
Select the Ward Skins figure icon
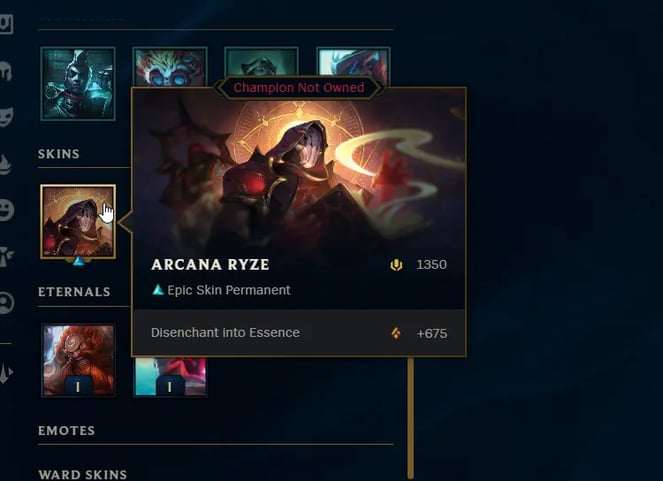coord(6,257)
